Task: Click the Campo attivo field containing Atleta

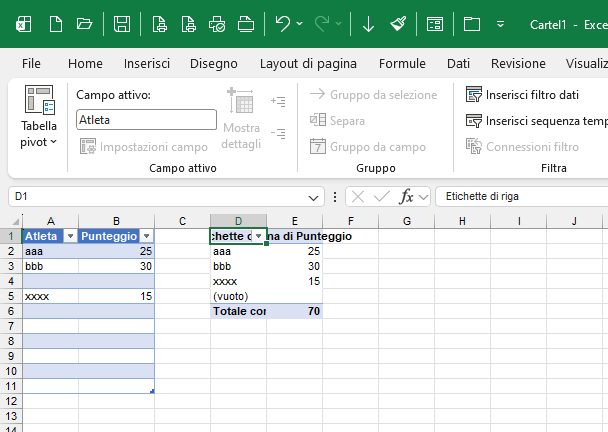Action: [146, 119]
